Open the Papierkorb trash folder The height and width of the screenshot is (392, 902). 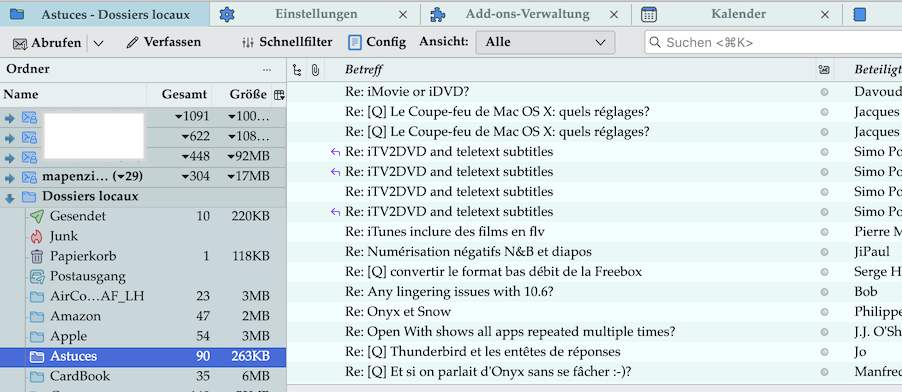143,256
